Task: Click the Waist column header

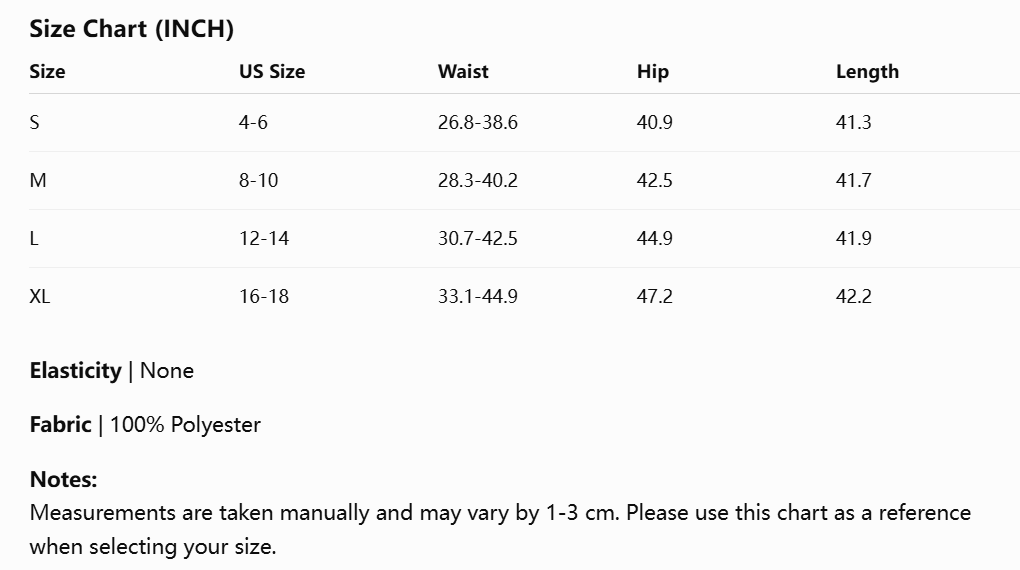Action: click(463, 71)
